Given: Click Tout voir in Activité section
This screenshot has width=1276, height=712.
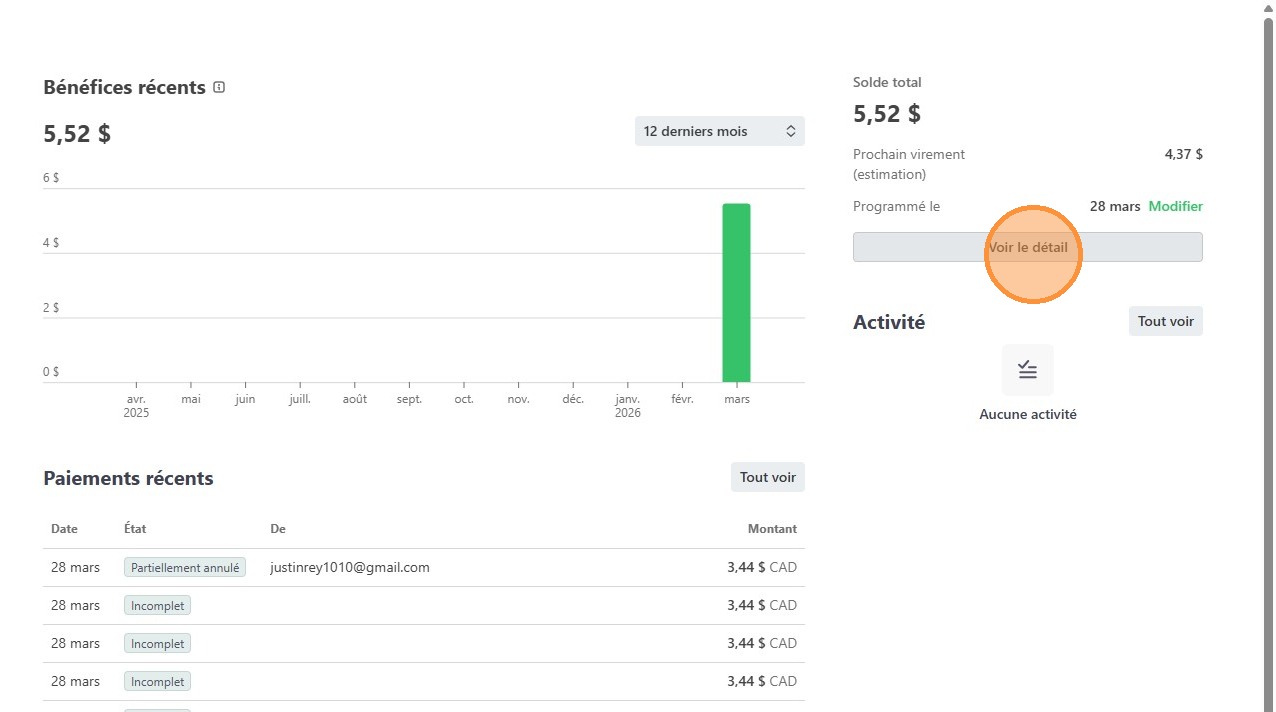Looking at the screenshot, I should click(1165, 321).
